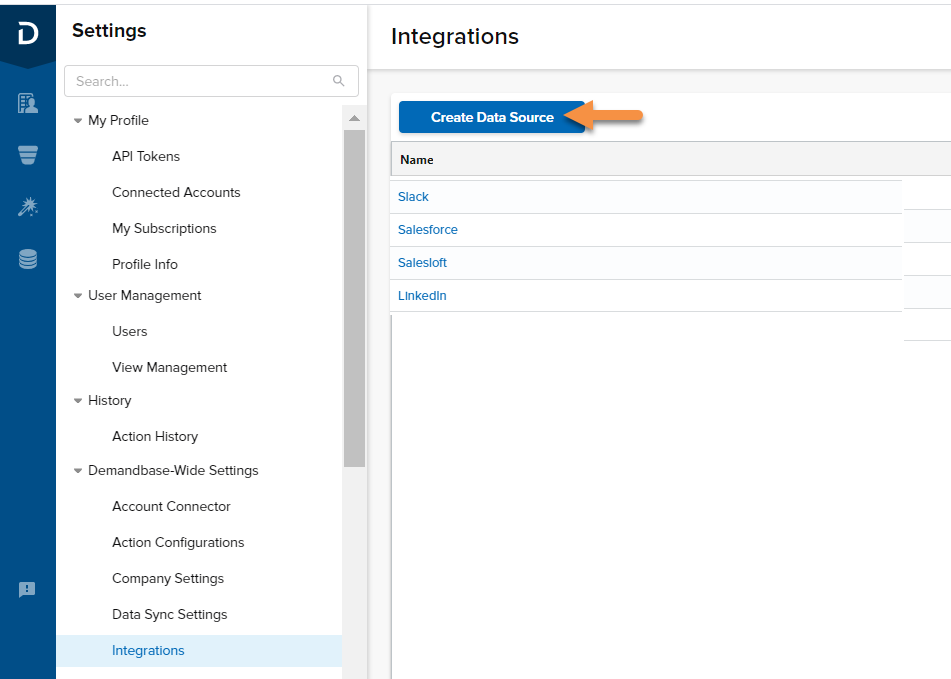Click the settings panel scrollbar thumb
Image resolution: width=951 pixels, height=679 pixels.
(354, 298)
